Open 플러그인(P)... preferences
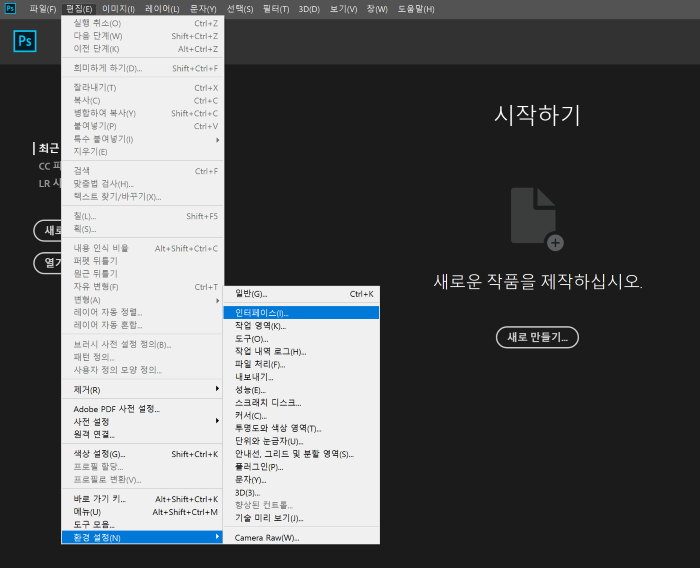The width and height of the screenshot is (700, 568). pos(301,467)
